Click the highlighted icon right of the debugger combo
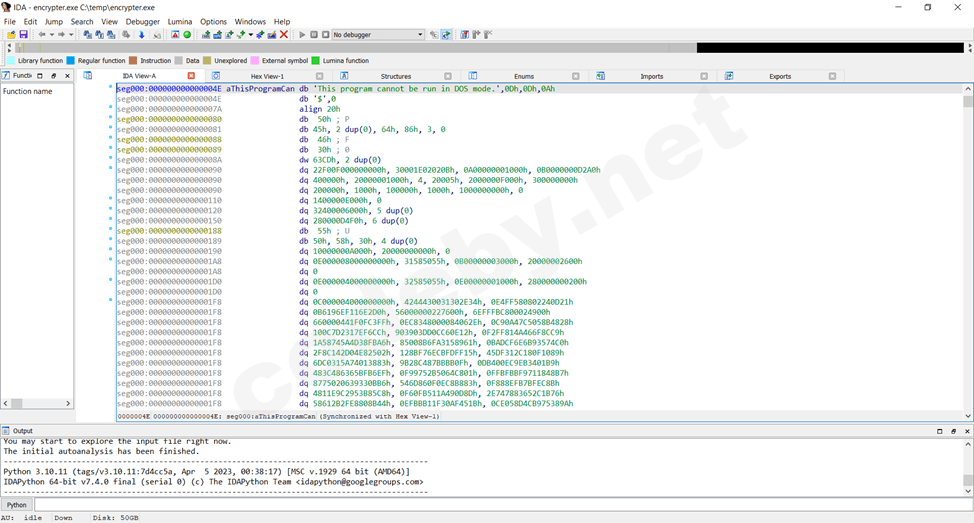Viewport: 974px width, 523px height. pos(446,34)
